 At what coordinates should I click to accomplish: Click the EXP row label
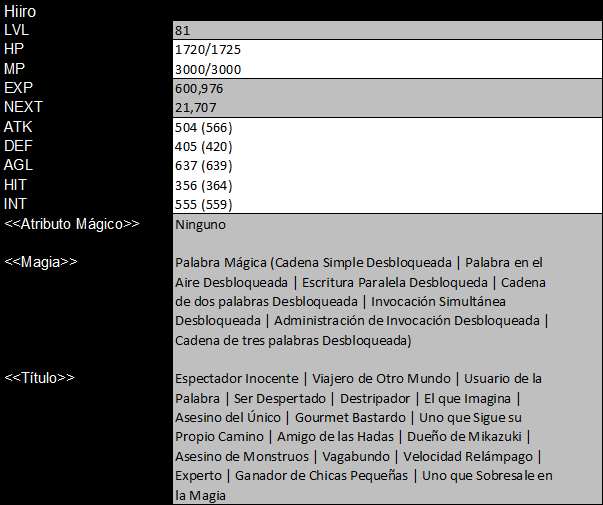[18, 88]
